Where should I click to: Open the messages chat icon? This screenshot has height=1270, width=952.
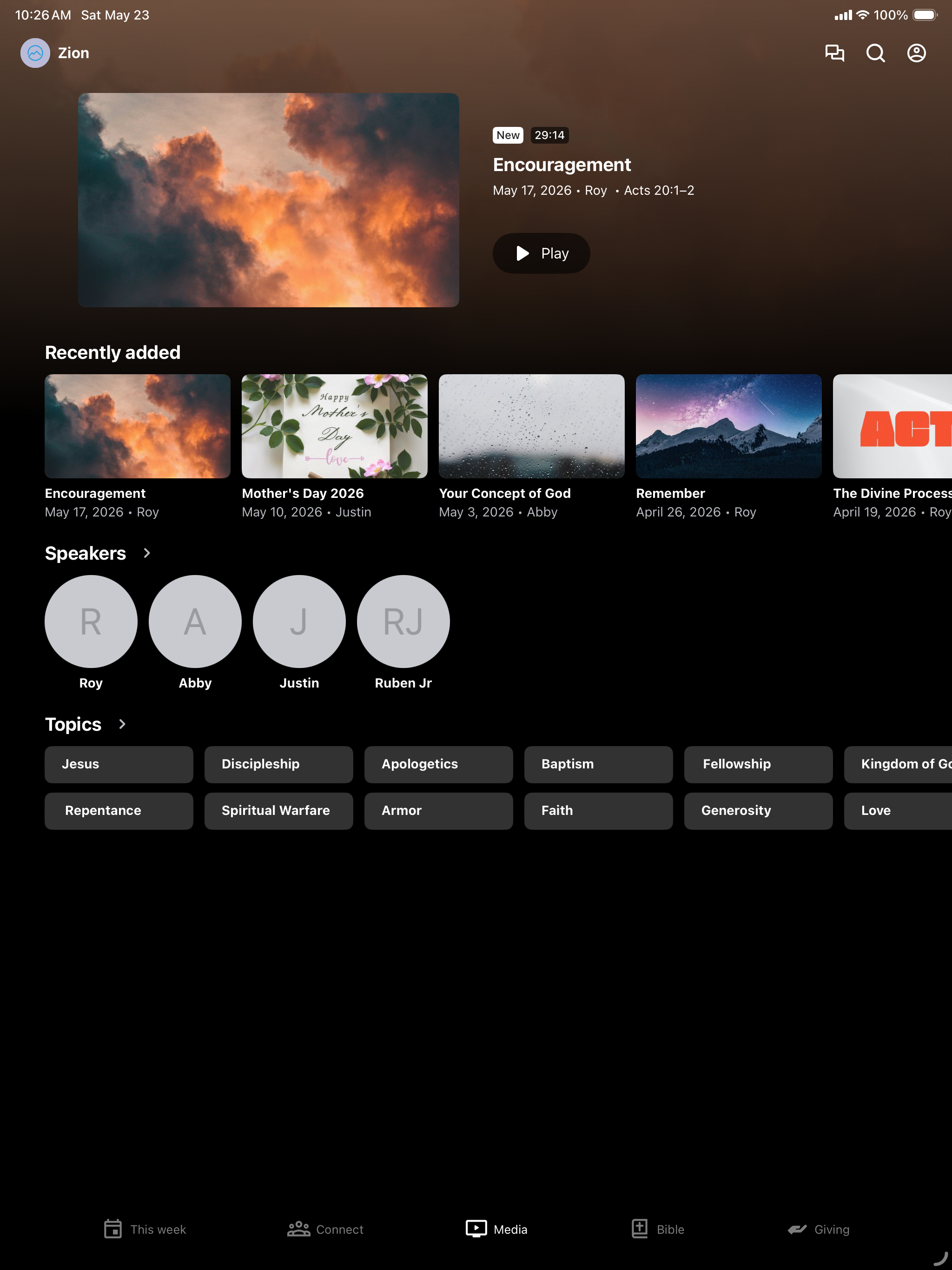pyautogui.click(x=834, y=53)
